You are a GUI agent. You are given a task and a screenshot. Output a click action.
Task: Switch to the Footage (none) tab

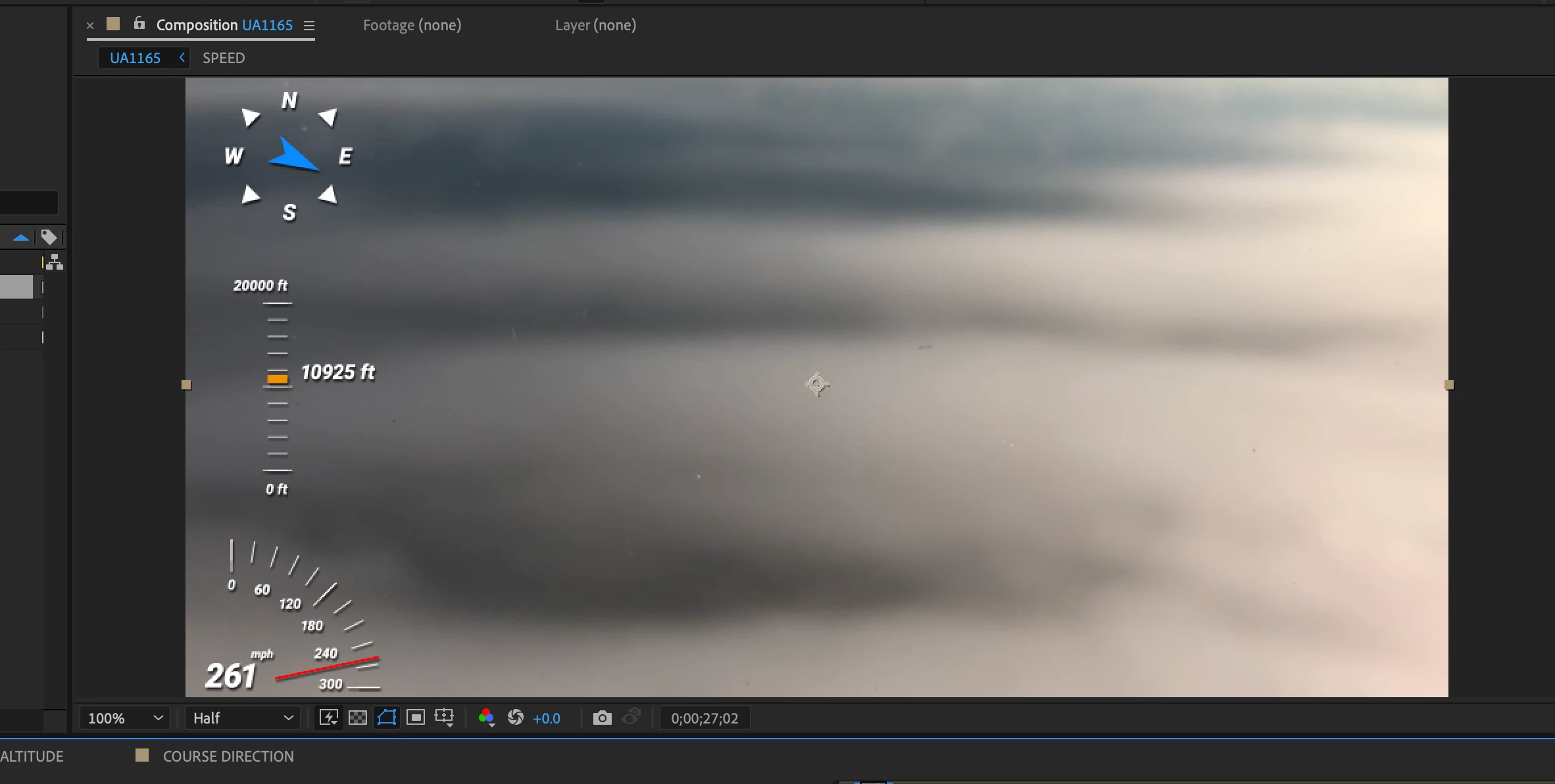pyautogui.click(x=412, y=25)
